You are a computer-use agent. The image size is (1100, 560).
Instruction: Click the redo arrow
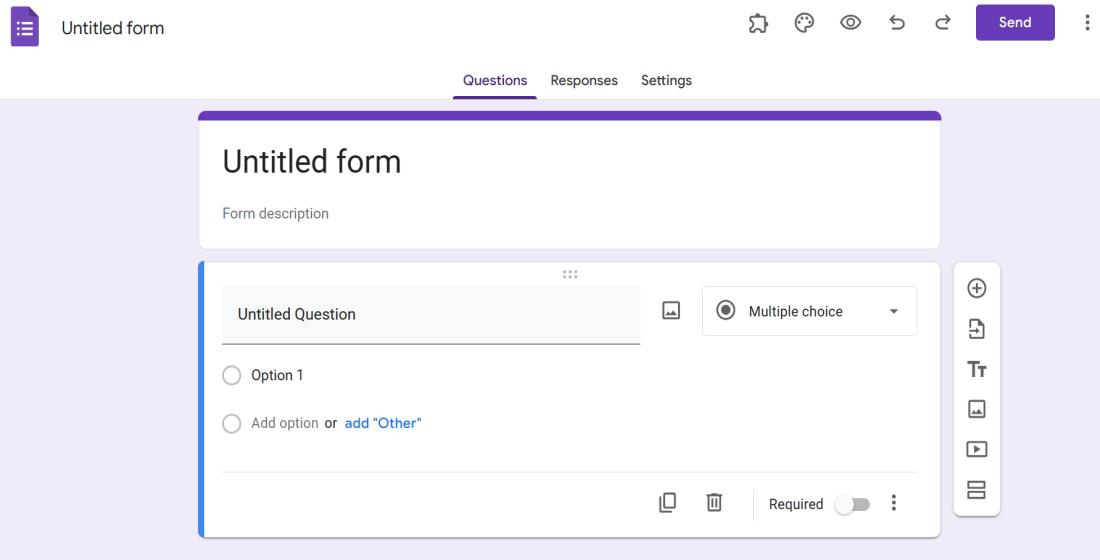click(x=942, y=23)
